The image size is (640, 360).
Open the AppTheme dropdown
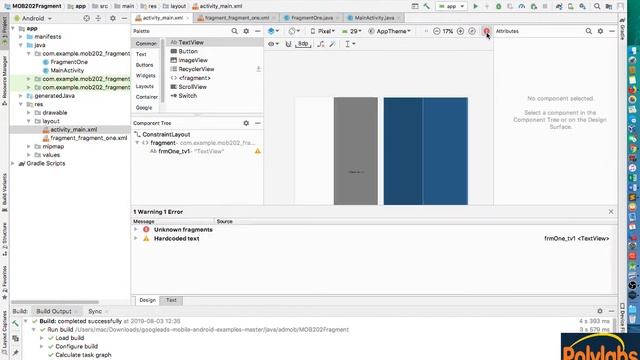[389, 31]
